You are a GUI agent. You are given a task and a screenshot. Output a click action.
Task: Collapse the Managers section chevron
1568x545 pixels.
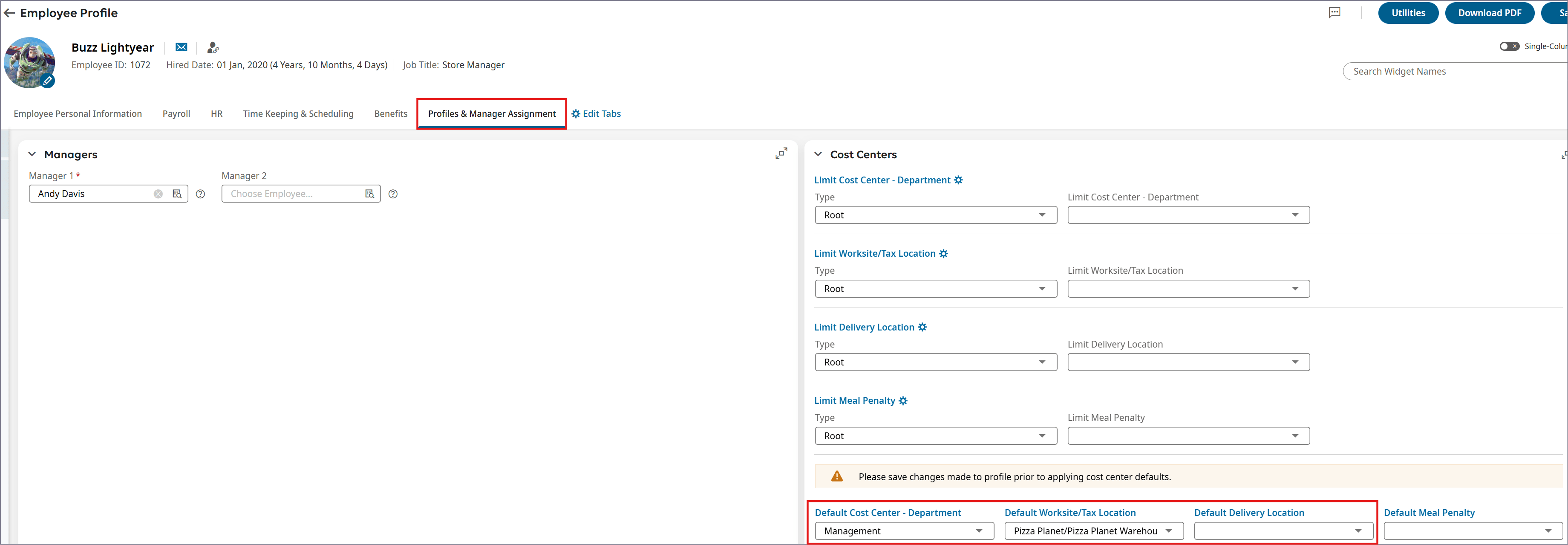[x=32, y=155]
